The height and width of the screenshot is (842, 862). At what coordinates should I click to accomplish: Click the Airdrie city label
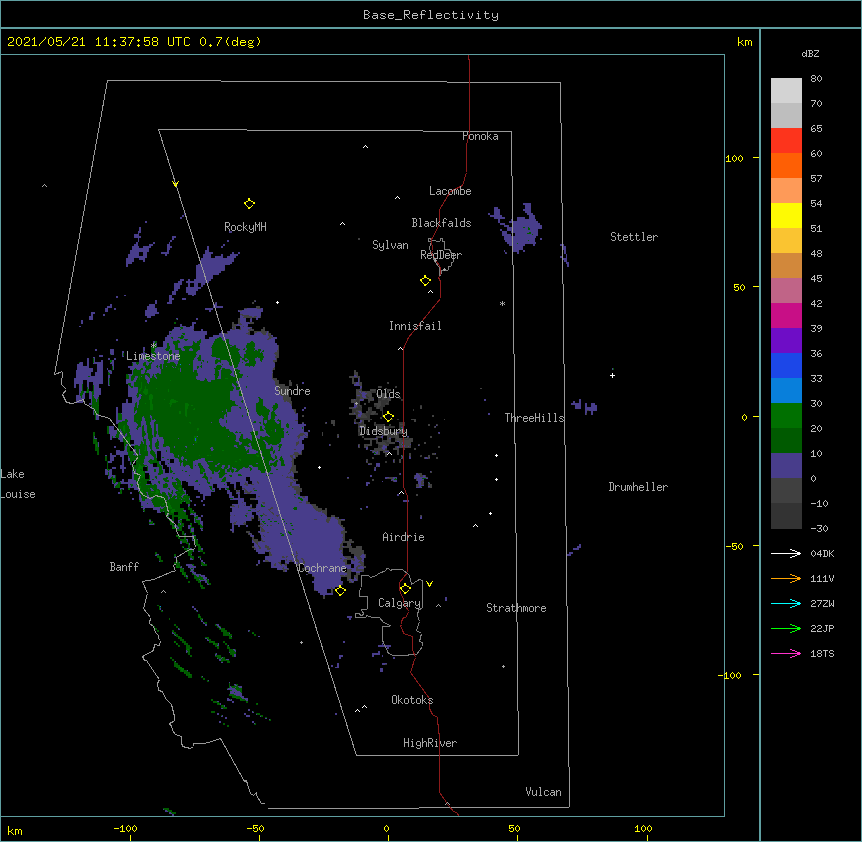click(x=404, y=537)
